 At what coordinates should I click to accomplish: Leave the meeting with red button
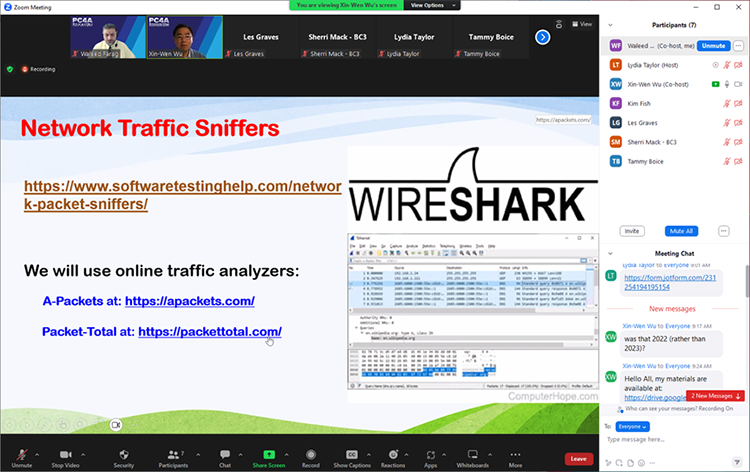[x=578, y=459]
